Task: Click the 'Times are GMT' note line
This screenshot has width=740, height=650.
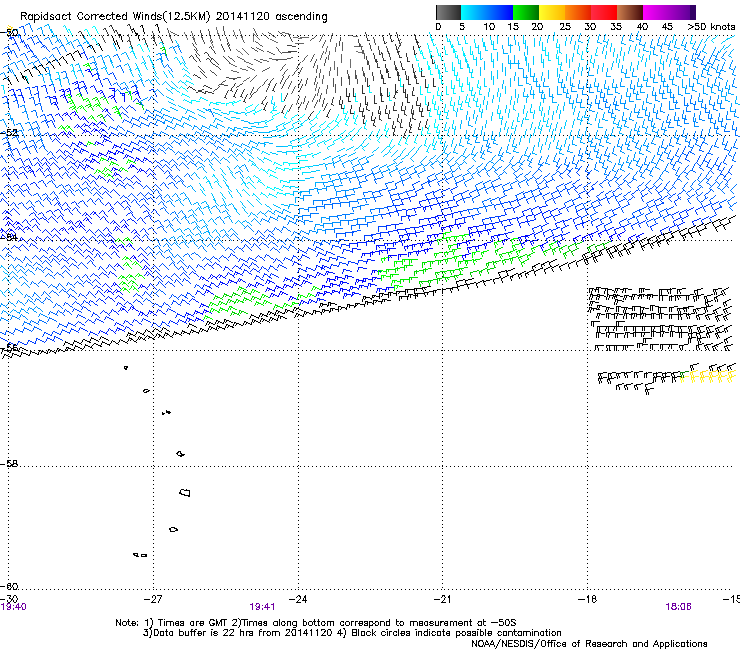Action: click(x=316, y=623)
